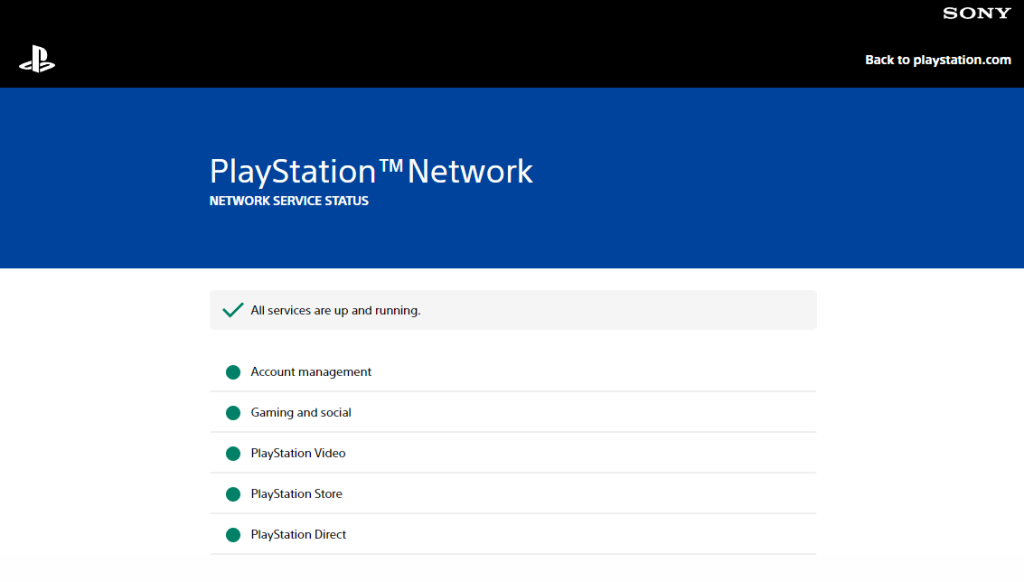The width and height of the screenshot is (1024, 582).
Task: Click the Gaming and social status dot
Action: tap(233, 413)
